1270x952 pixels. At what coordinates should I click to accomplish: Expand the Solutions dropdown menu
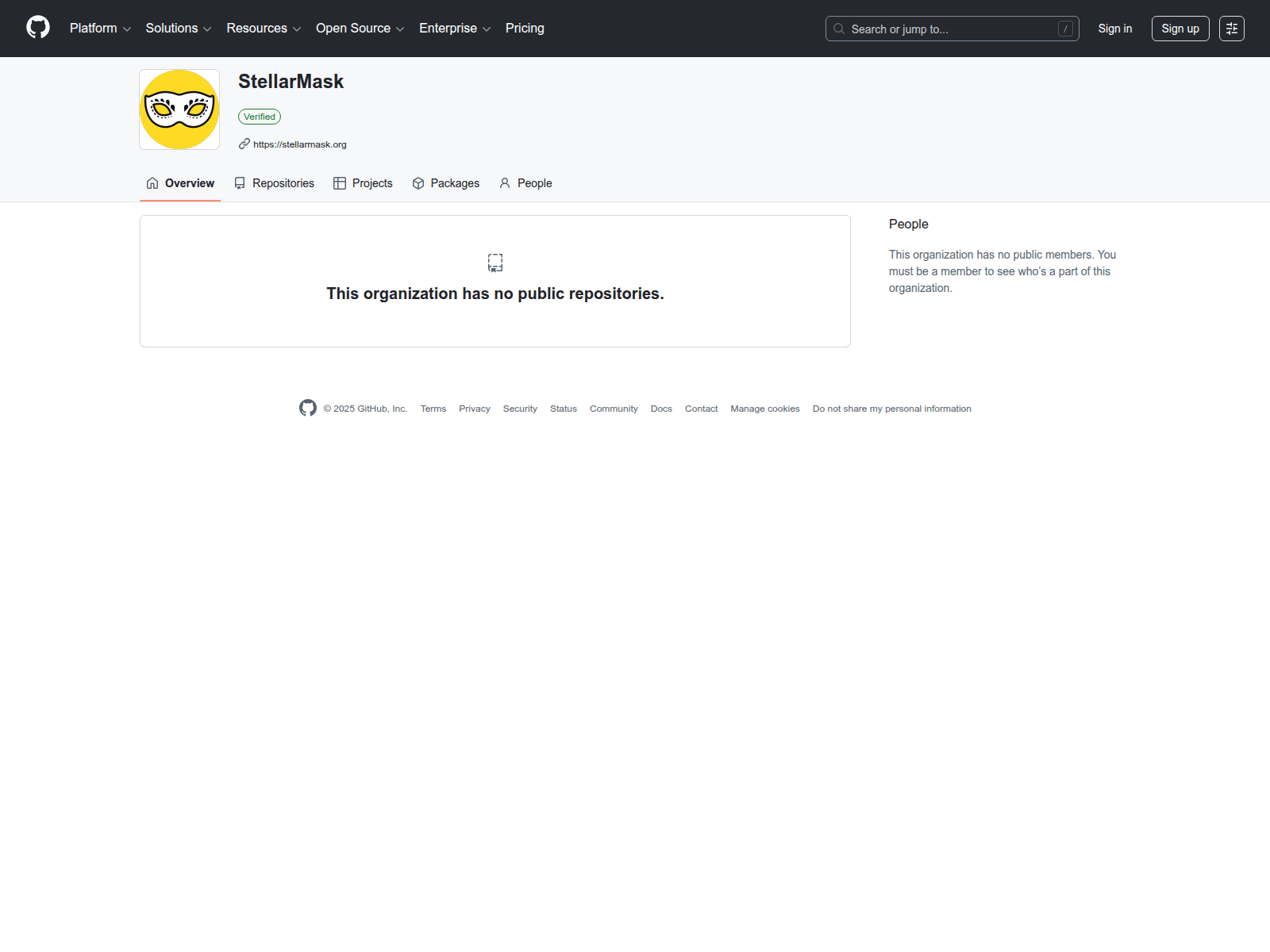click(x=179, y=28)
